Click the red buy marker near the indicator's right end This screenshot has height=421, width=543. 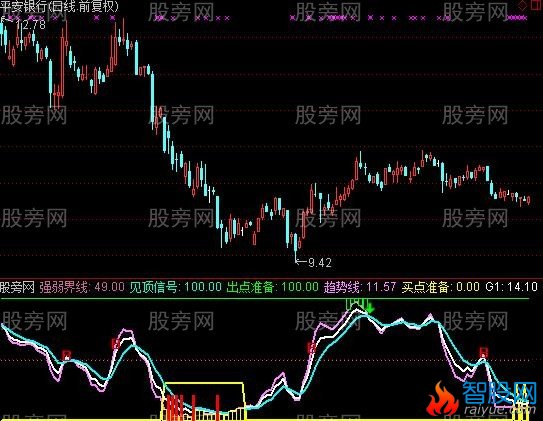point(483,352)
